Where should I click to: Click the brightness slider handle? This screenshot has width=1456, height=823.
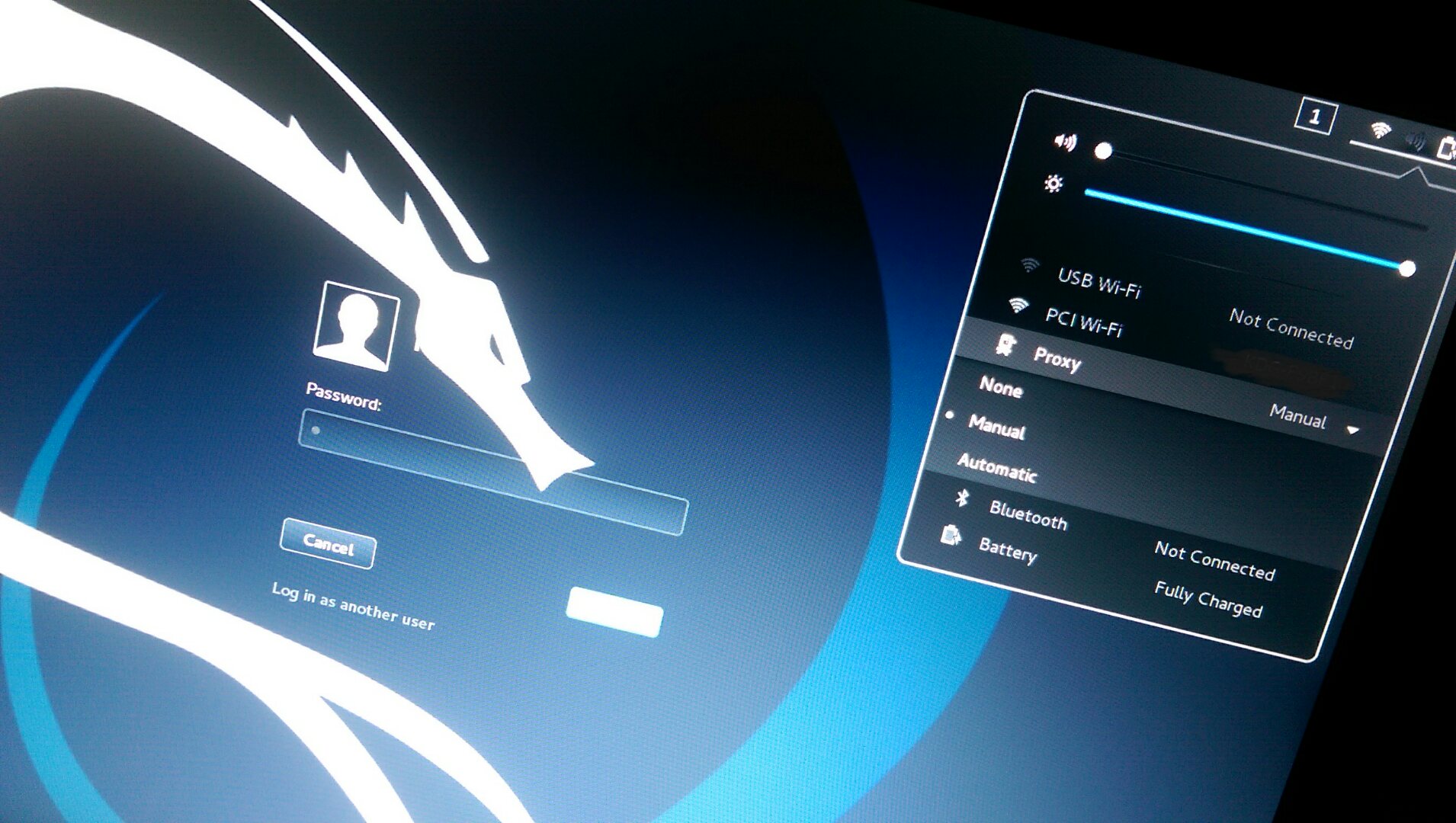pyautogui.click(x=1407, y=268)
